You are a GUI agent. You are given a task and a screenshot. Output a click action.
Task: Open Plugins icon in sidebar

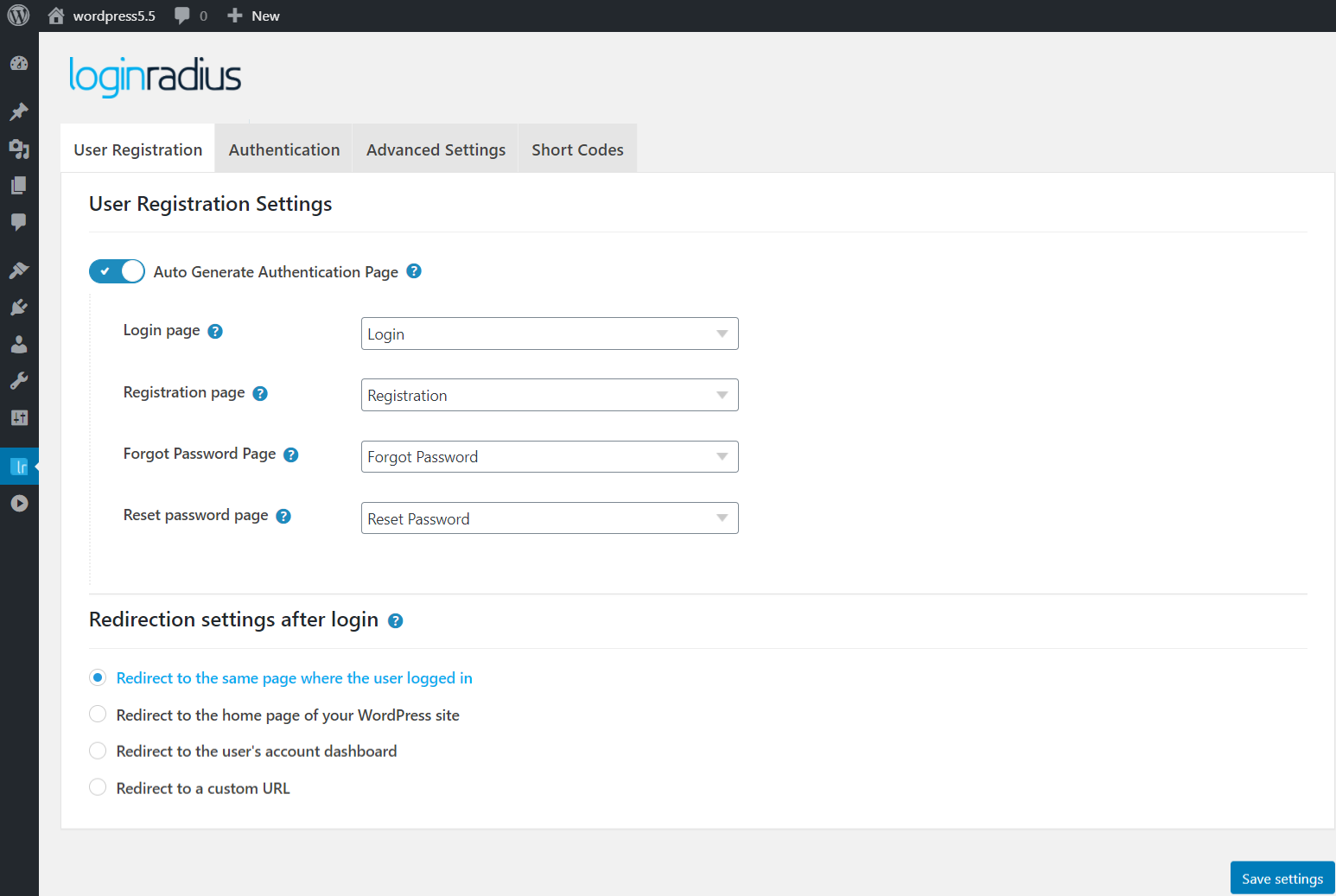coord(19,308)
